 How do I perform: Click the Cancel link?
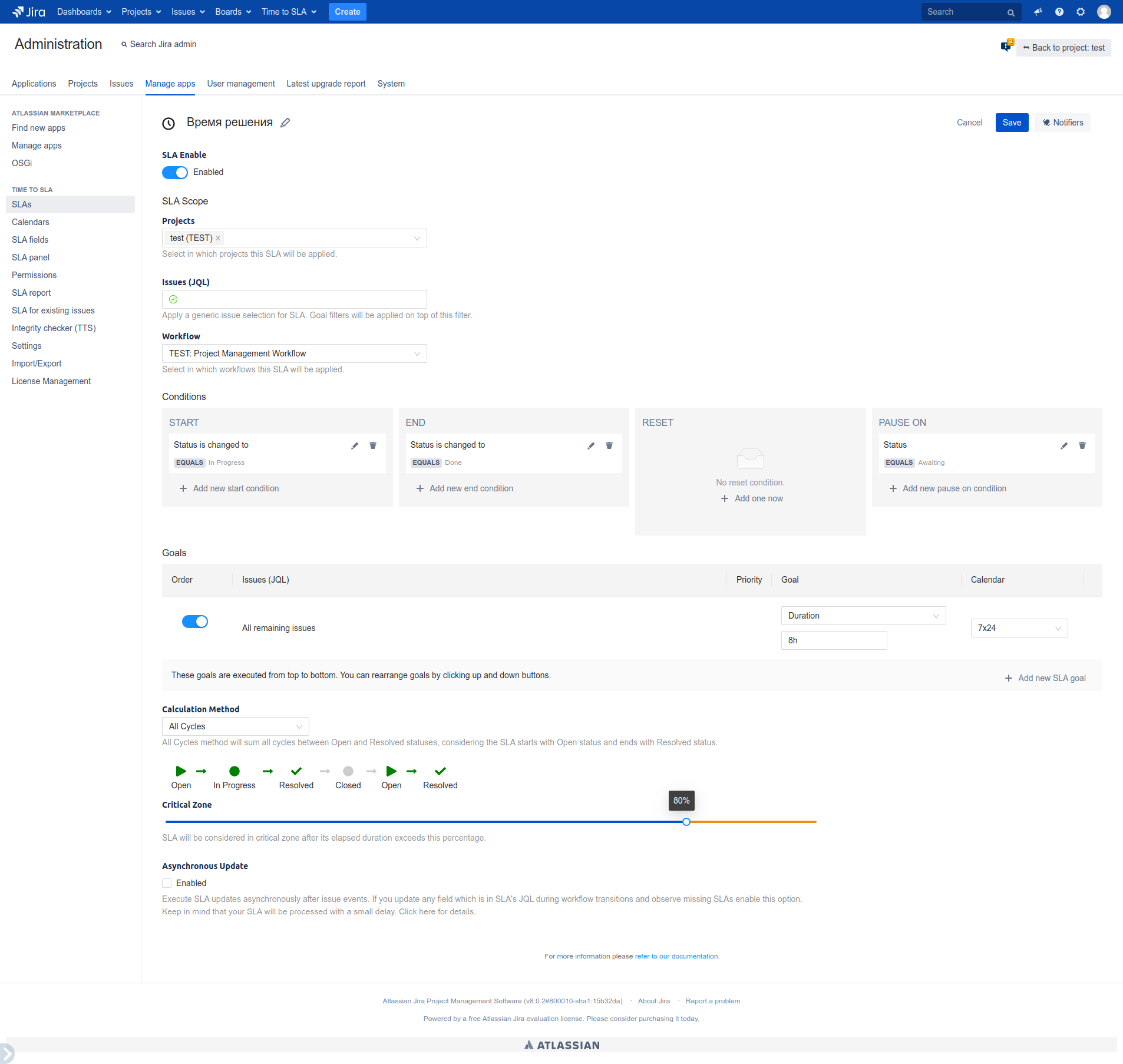(x=970, y=123)
